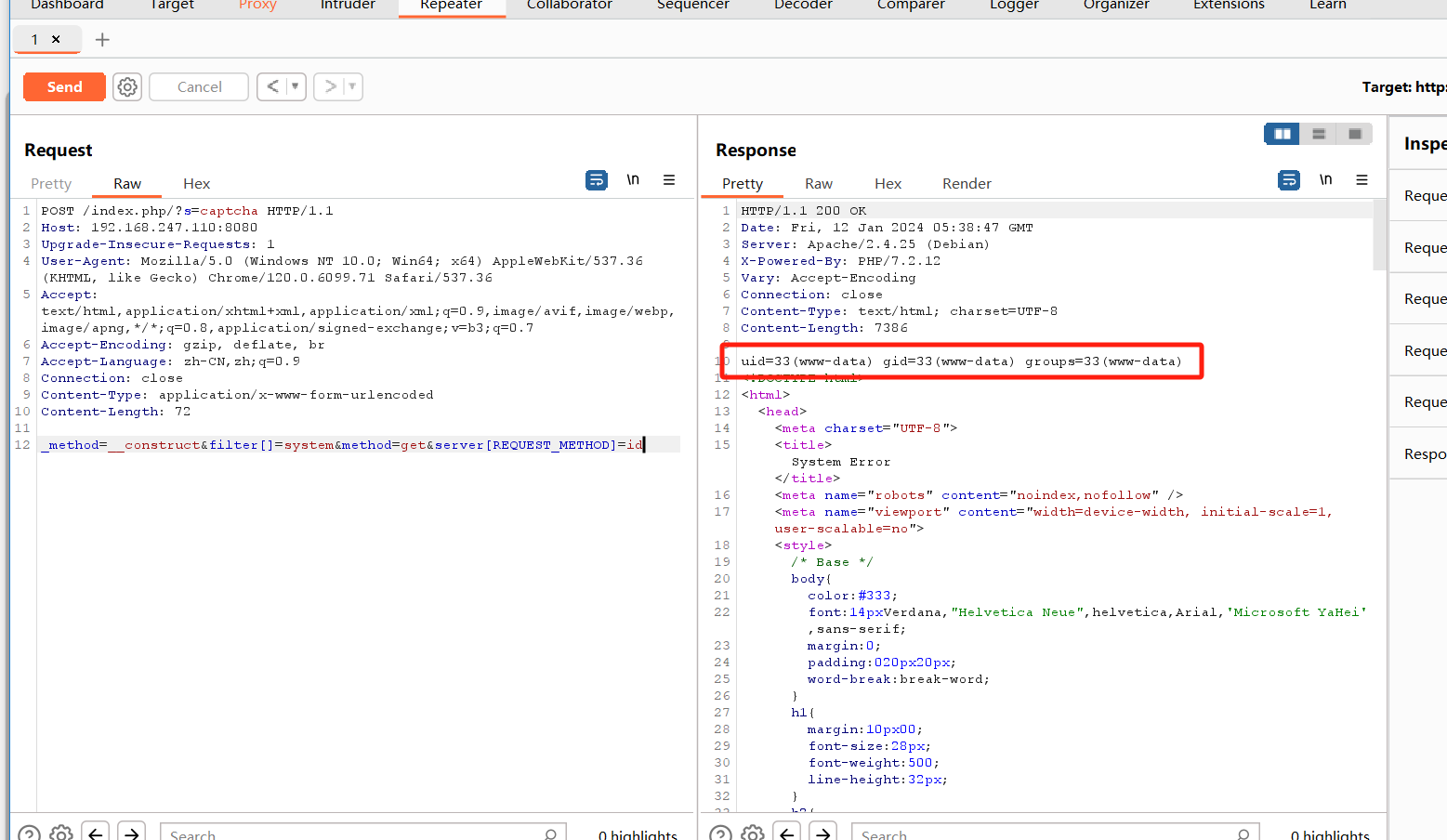Screen dimensions: 1447x840
Task: Click the 'Host: 192.168.247.110:8080' header line
Action: [149, 228]
